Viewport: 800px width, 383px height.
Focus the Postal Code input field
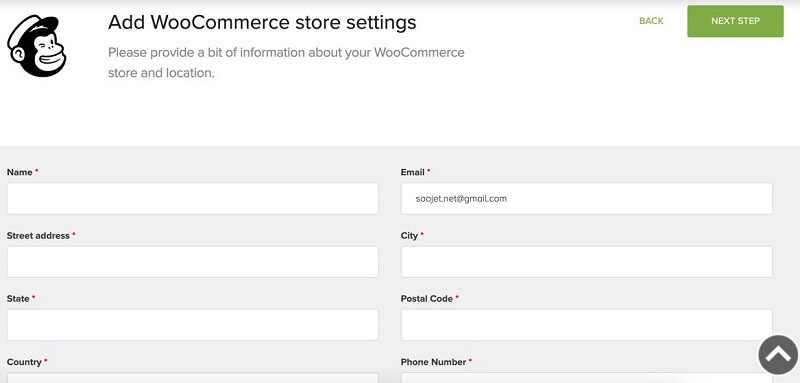[x=586, y=325]
